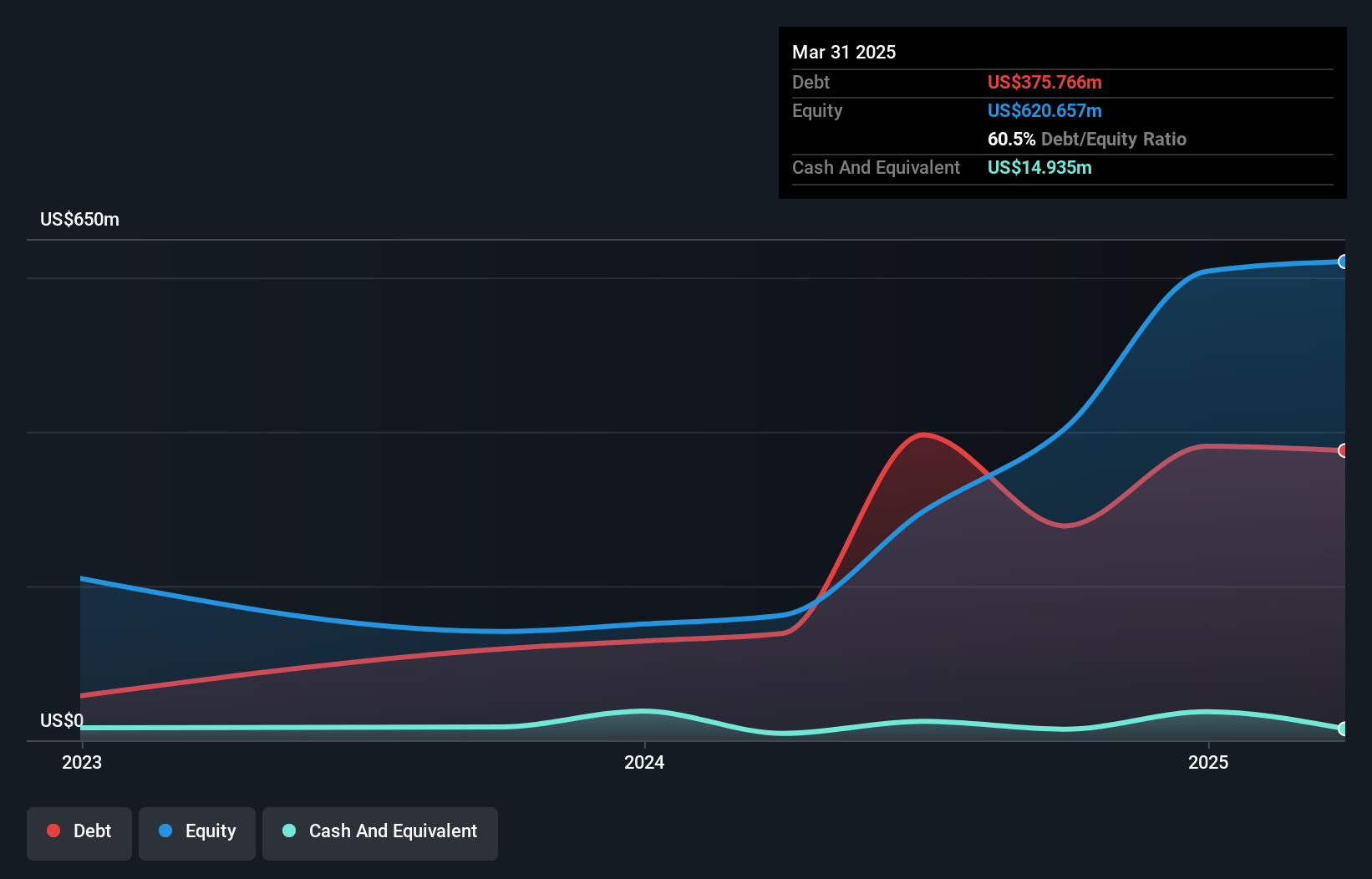Open details on the Debt/Equity Ratio row
The width and height of the screenshot is (1372, 879).
(x=1086, y=139)
